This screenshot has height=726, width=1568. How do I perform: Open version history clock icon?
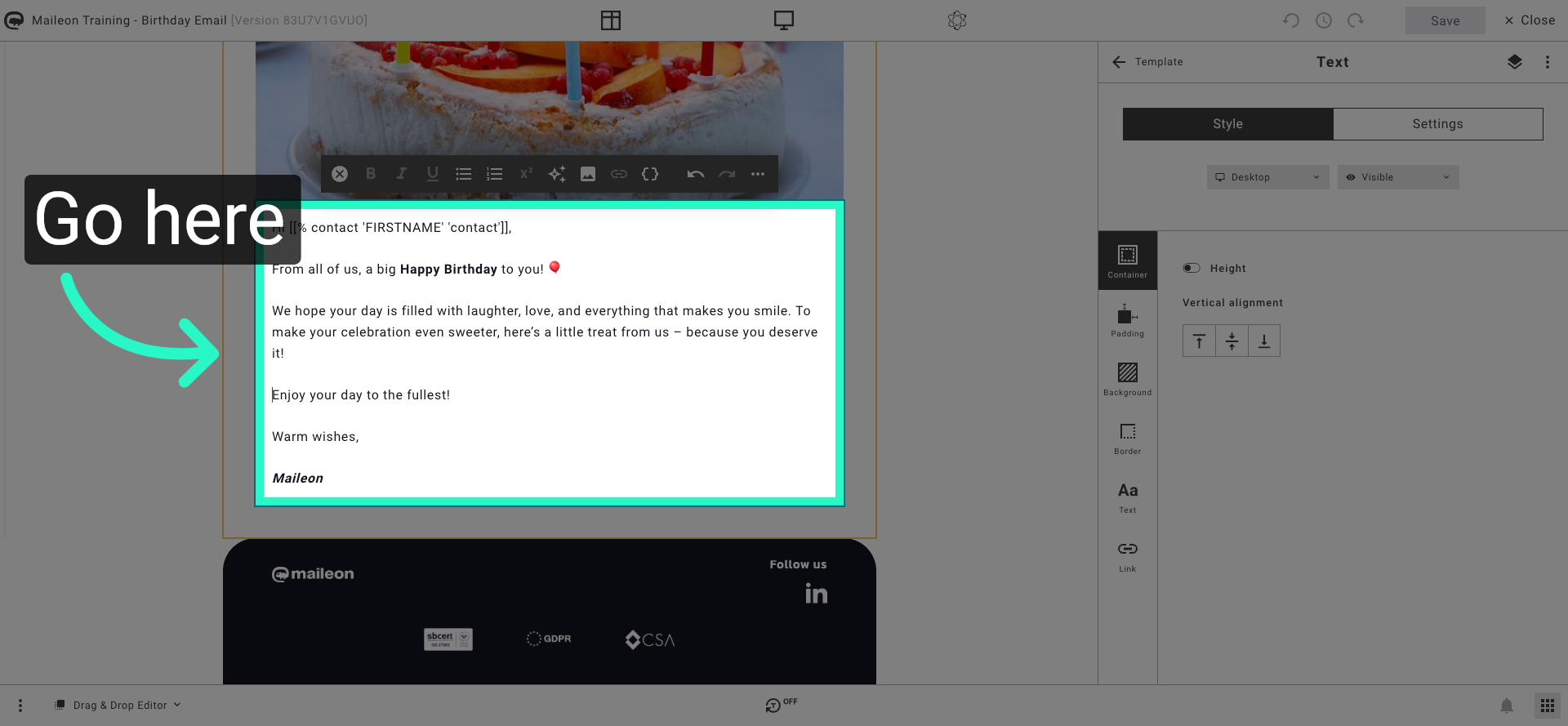point(1324,20)
